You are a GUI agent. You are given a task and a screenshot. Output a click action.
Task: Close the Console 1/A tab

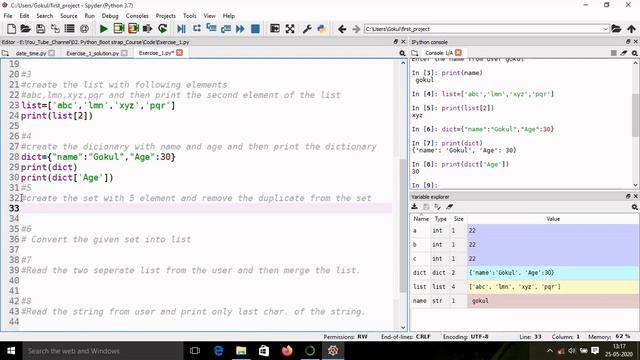[458, 53]
